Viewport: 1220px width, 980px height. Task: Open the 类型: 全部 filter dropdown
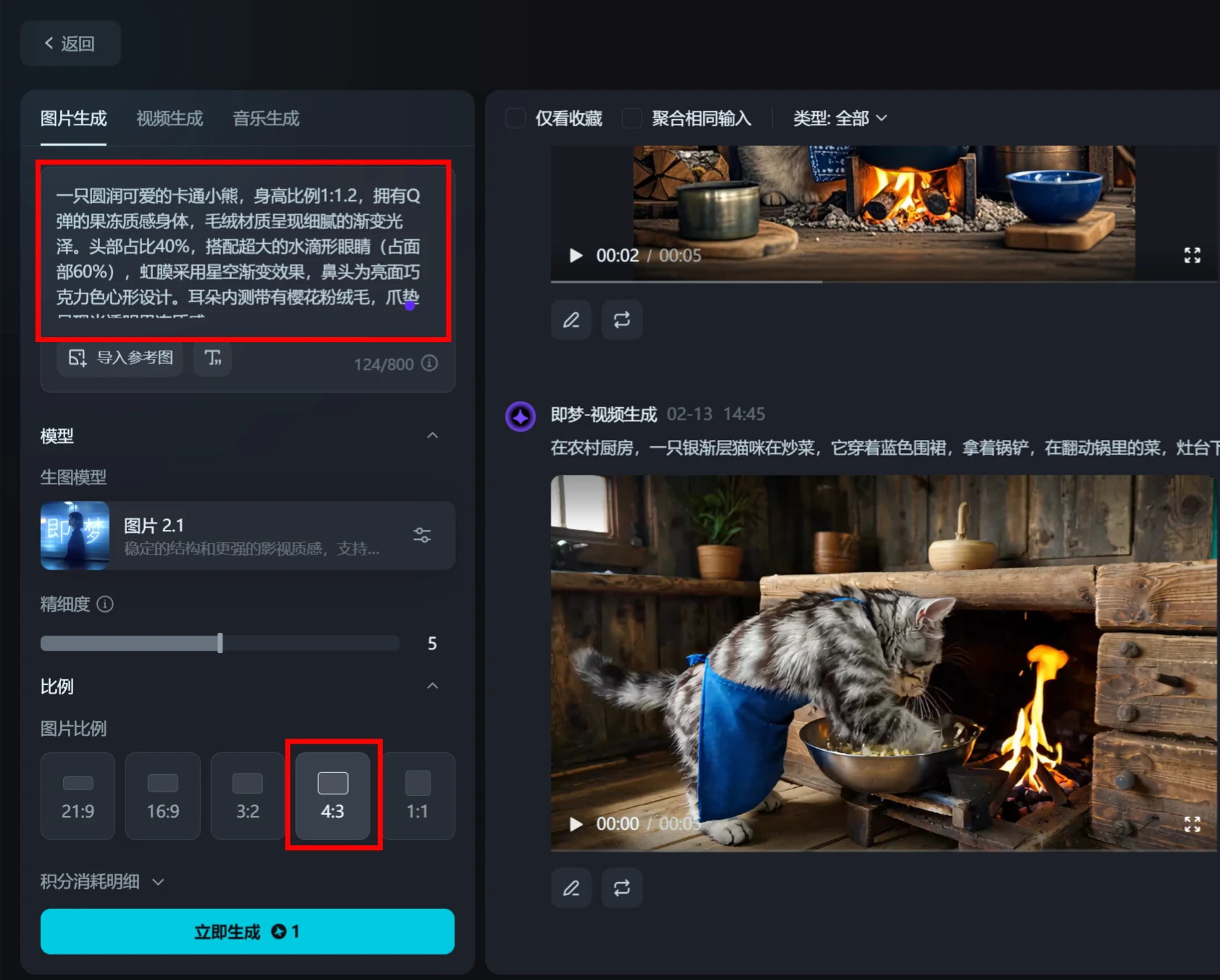click(839, 118)
